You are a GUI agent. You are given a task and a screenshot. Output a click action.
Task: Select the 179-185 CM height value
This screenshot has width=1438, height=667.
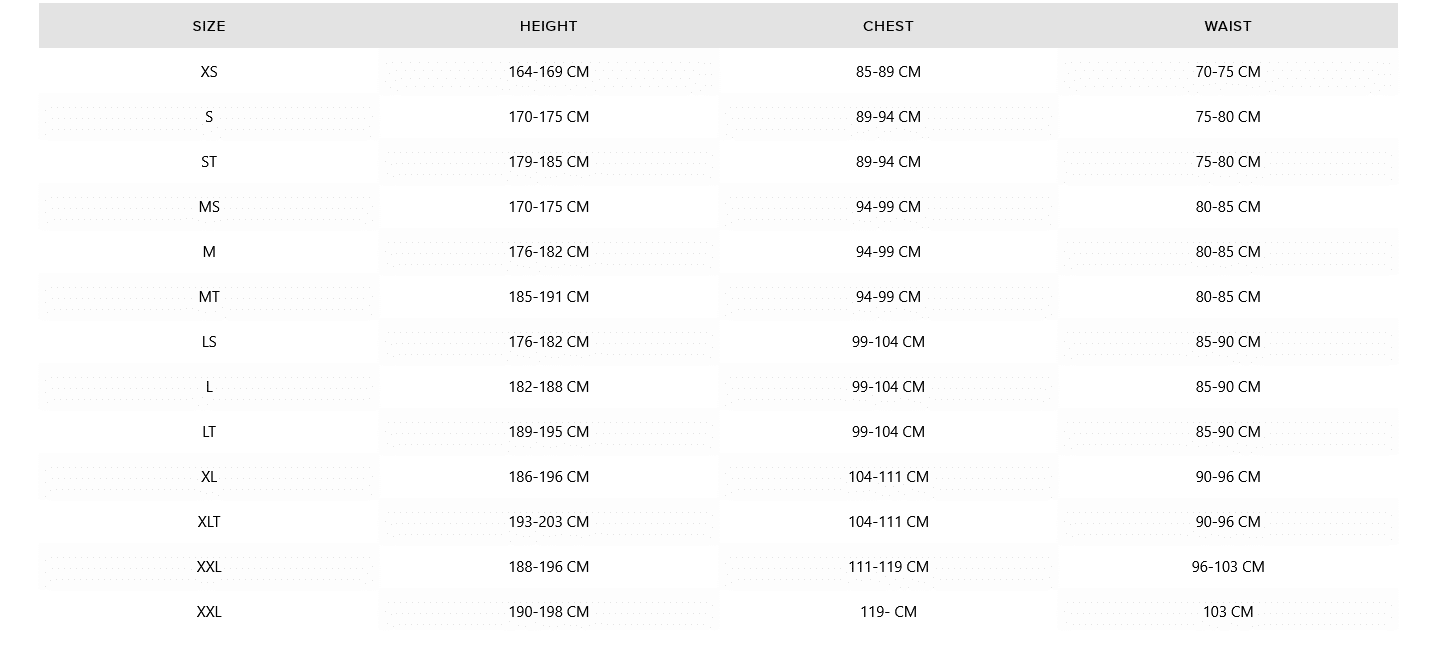[x=548, y=162]
